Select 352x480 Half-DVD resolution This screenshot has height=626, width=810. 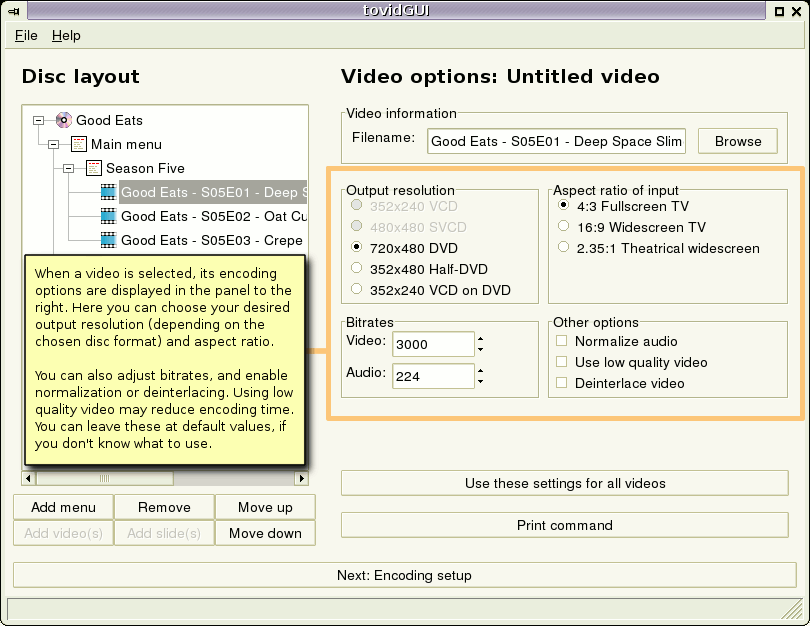point(356,267)
